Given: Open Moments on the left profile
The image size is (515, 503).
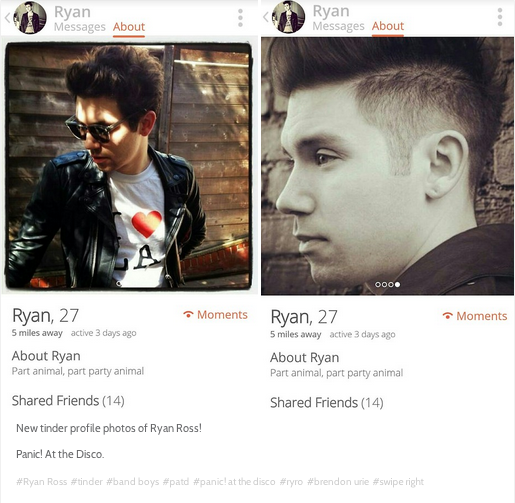Looking at the screenshot, I should 216,315.
